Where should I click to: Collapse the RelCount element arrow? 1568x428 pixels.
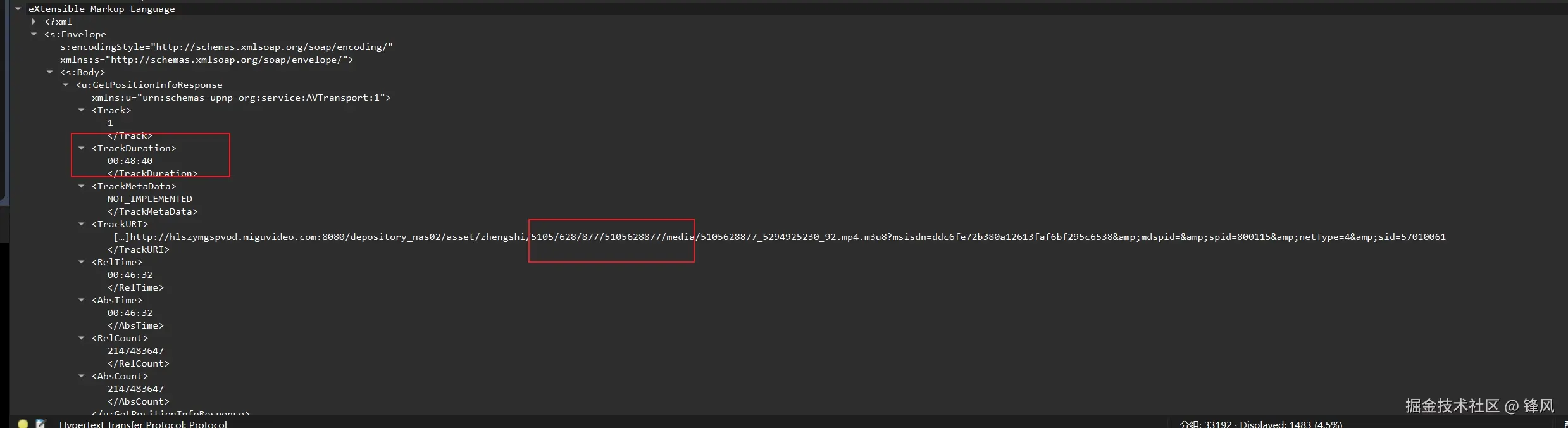tap(82, 338)
